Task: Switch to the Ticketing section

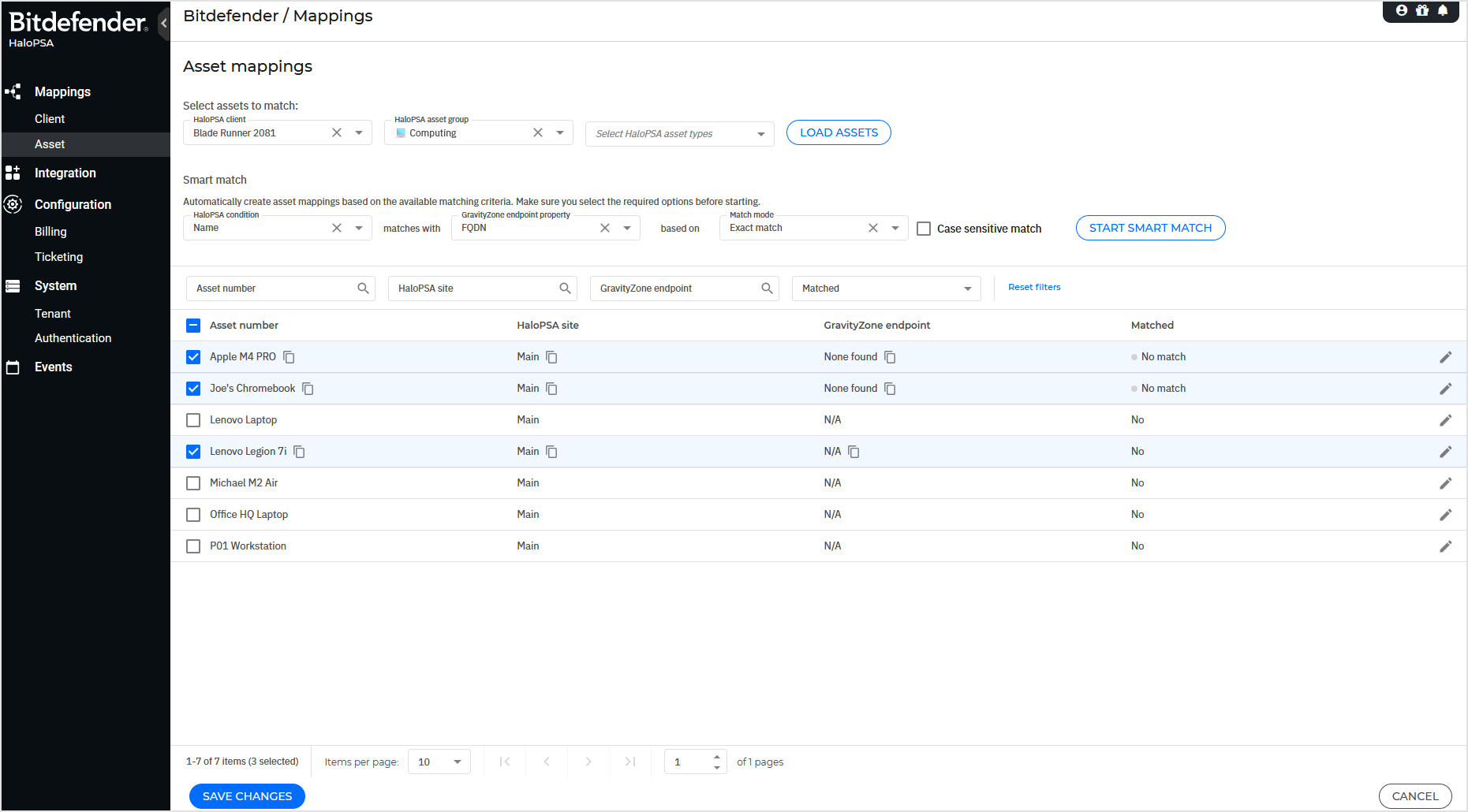Action: pyautogui.click(x=58, y=256)
